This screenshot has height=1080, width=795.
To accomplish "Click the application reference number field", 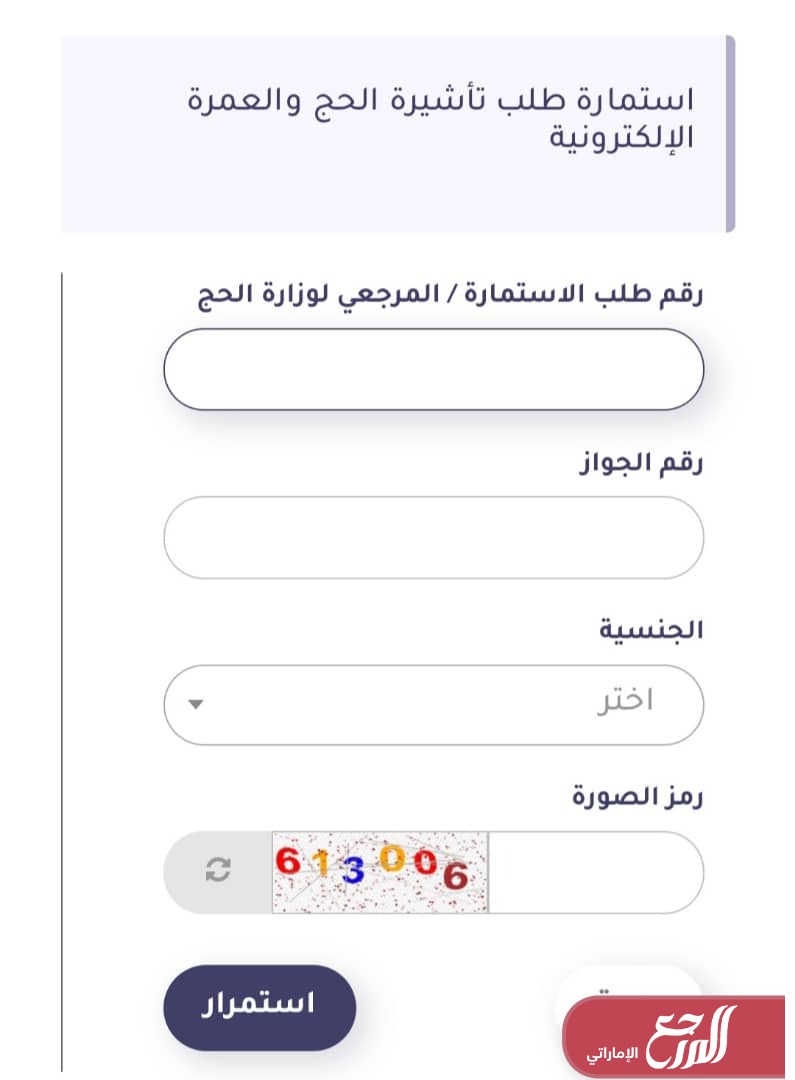I will [433, 369].
